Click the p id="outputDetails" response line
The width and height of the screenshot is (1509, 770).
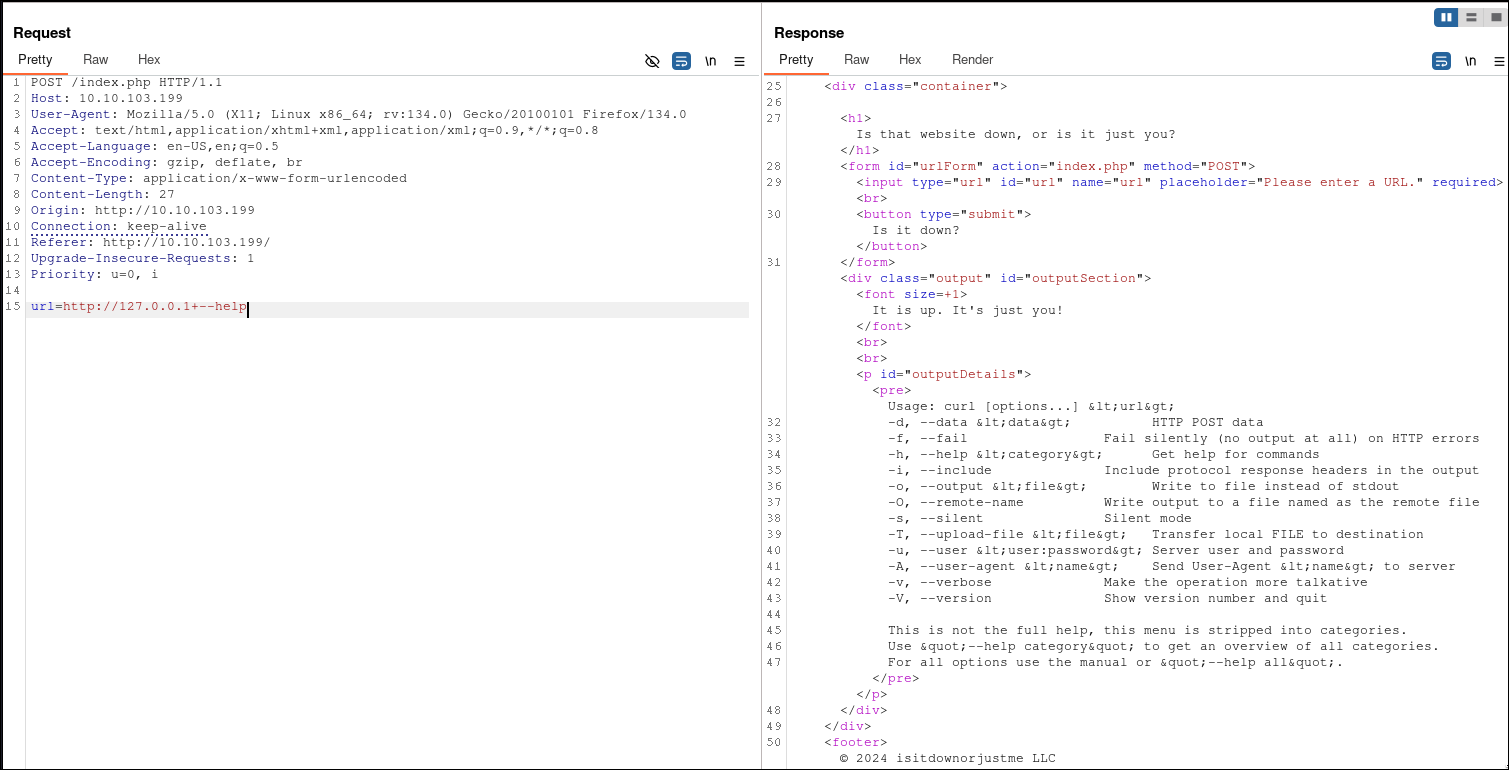pyautogui.click(x=944, y=374)
